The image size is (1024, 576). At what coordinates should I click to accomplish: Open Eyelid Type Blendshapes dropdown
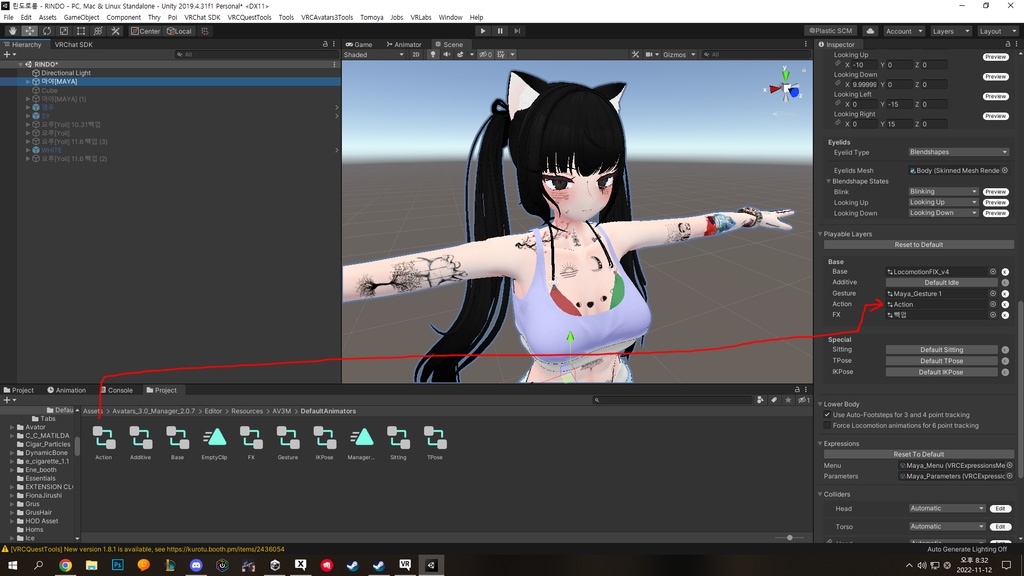958,152
